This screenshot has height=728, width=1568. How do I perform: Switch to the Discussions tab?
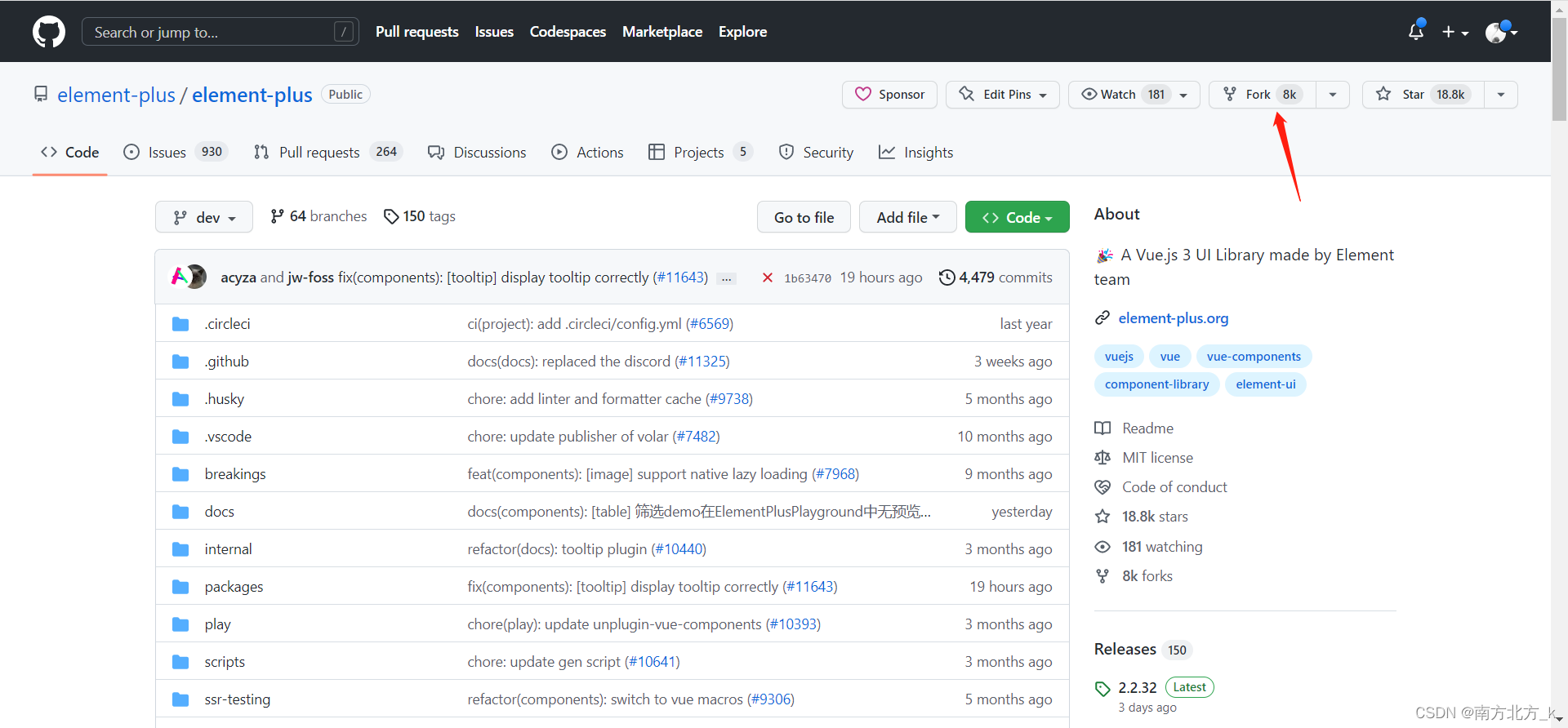[x=477, y=153]
